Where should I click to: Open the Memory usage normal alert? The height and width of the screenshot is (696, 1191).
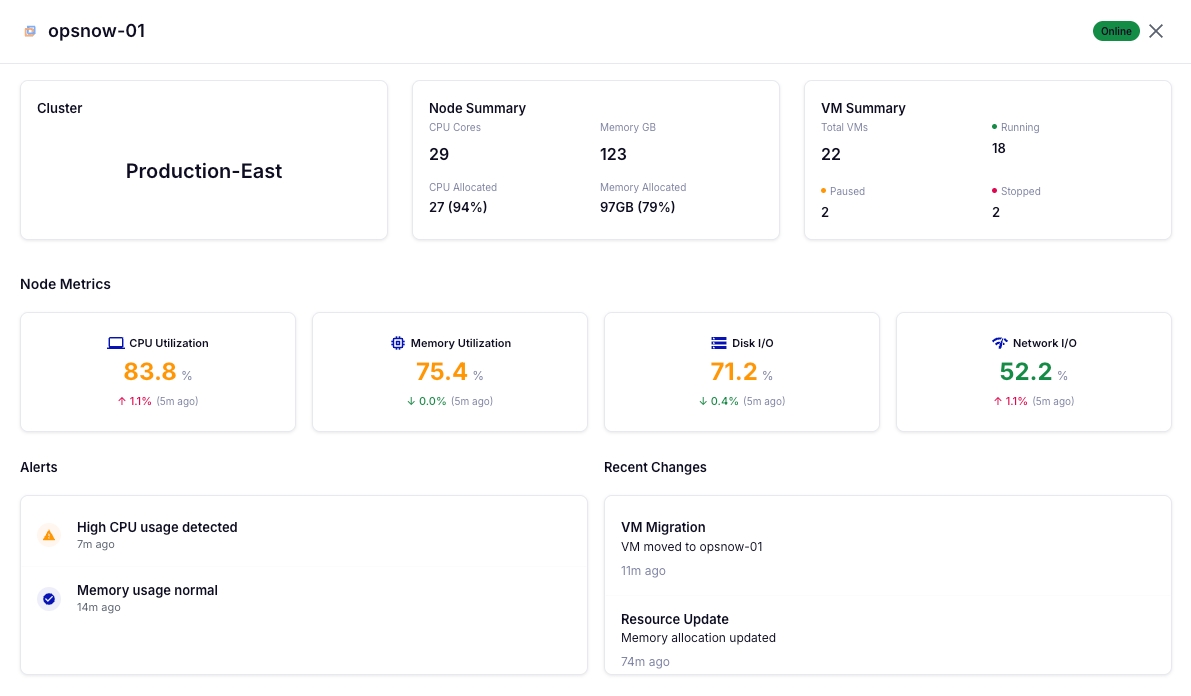[147, 590]
